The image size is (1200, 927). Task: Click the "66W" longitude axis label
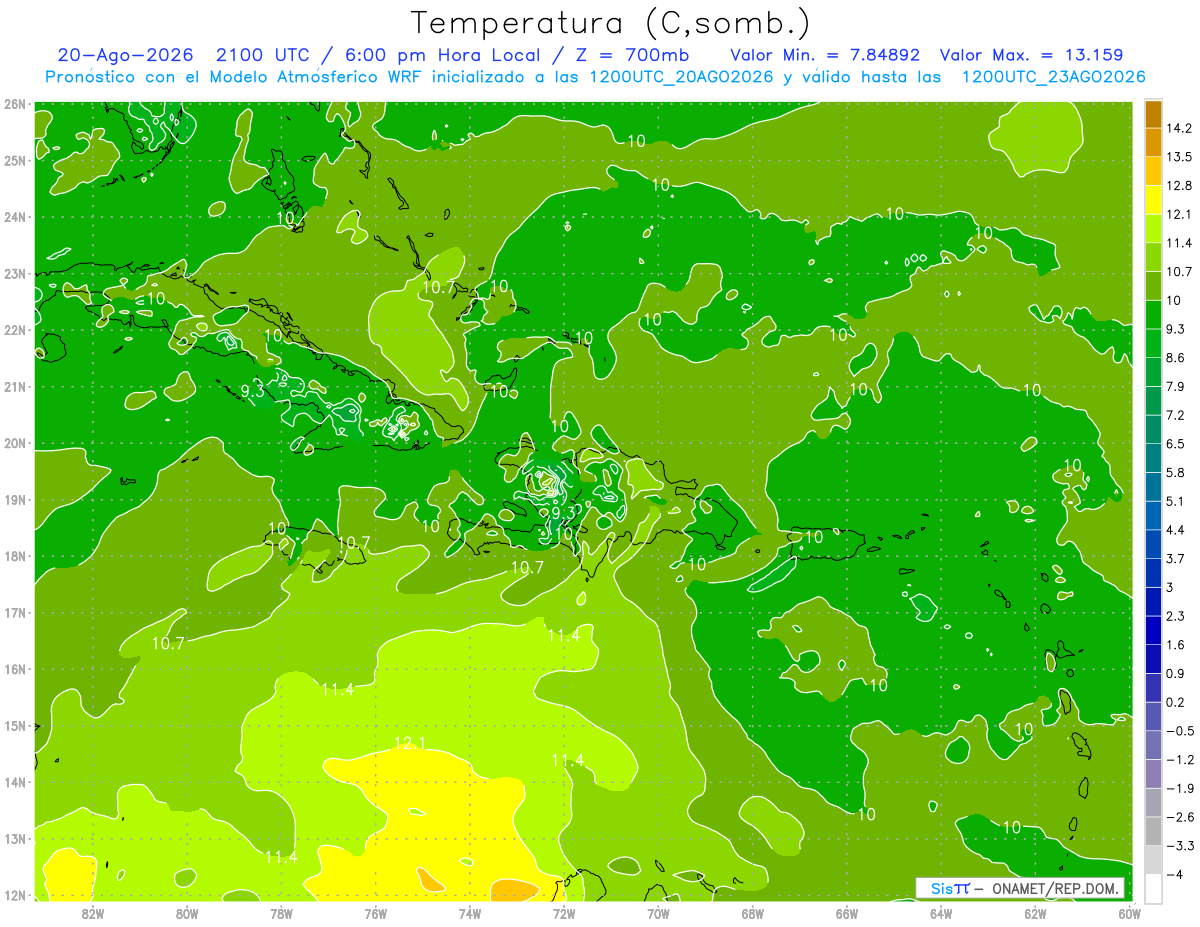(846, 913)
